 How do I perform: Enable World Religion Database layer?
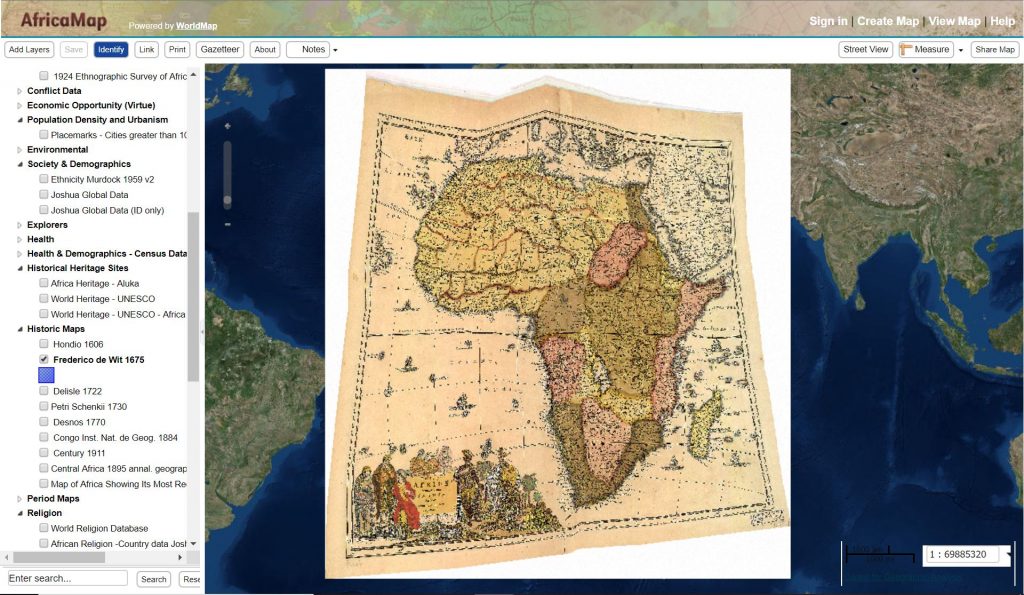(x=44, y=528)
